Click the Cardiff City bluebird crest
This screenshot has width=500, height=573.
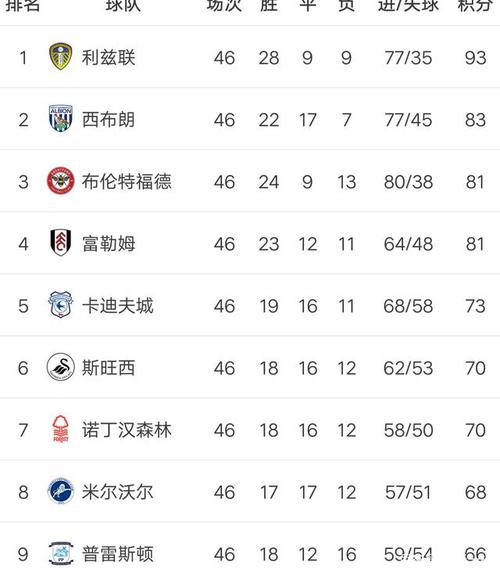coord(61,305)
